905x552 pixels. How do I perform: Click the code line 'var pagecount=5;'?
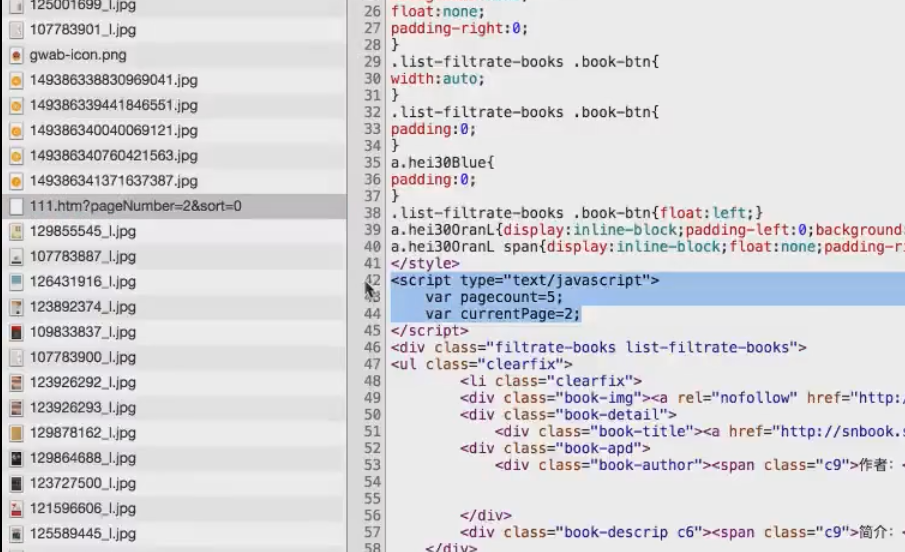tap(494, 297)
